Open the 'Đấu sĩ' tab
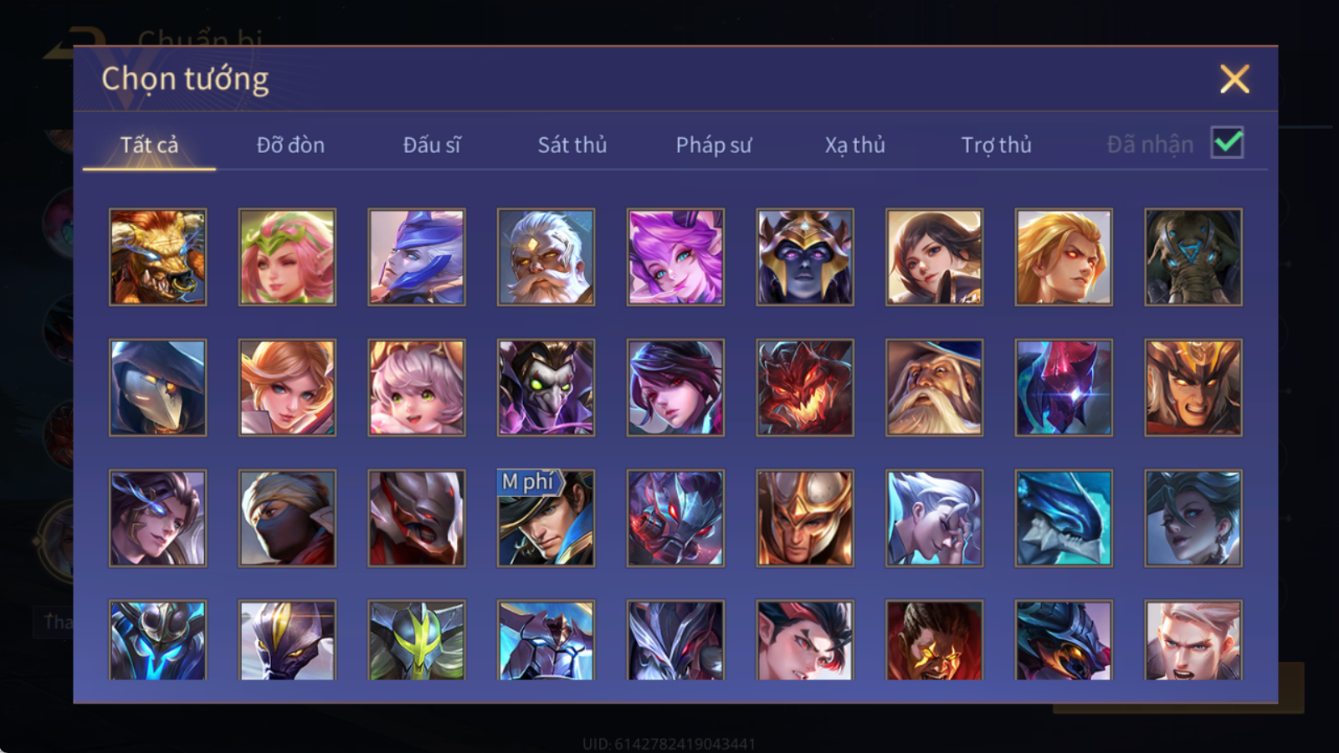Screen dimensions: 1339x753 (432, 145)
